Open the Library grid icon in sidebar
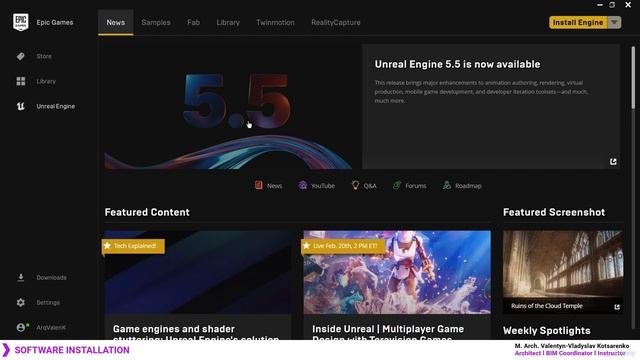This screenshot has height=360, width=640. (21, 81)
